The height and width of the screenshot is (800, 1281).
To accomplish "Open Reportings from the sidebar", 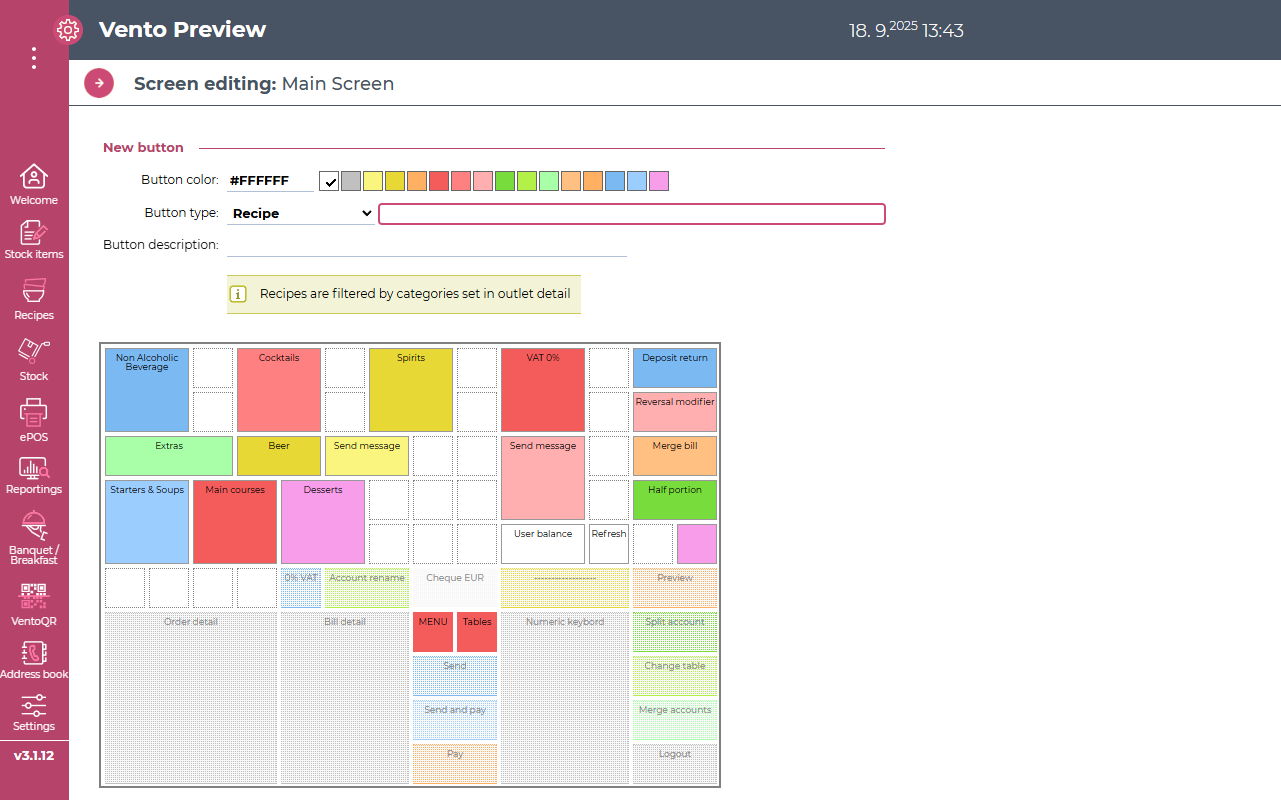I will tap(34, 475).
